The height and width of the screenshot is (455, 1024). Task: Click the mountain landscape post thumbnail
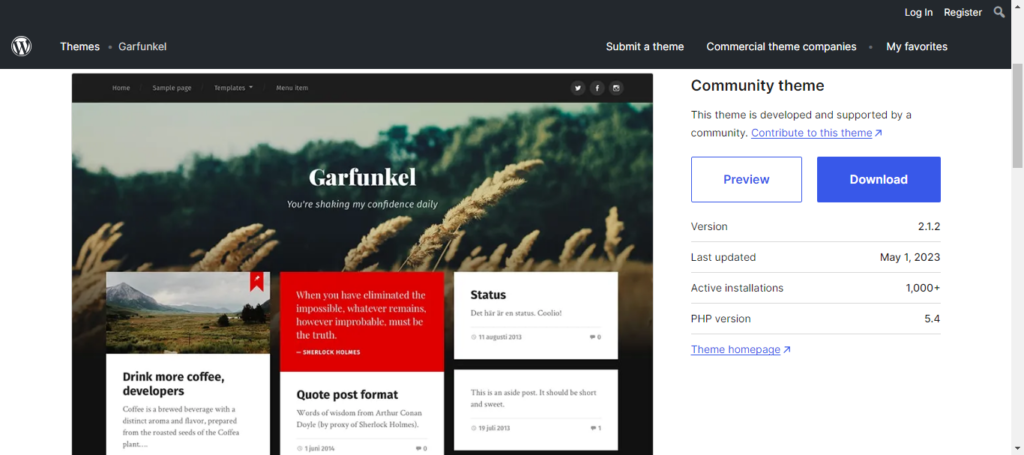coord(187,313)
